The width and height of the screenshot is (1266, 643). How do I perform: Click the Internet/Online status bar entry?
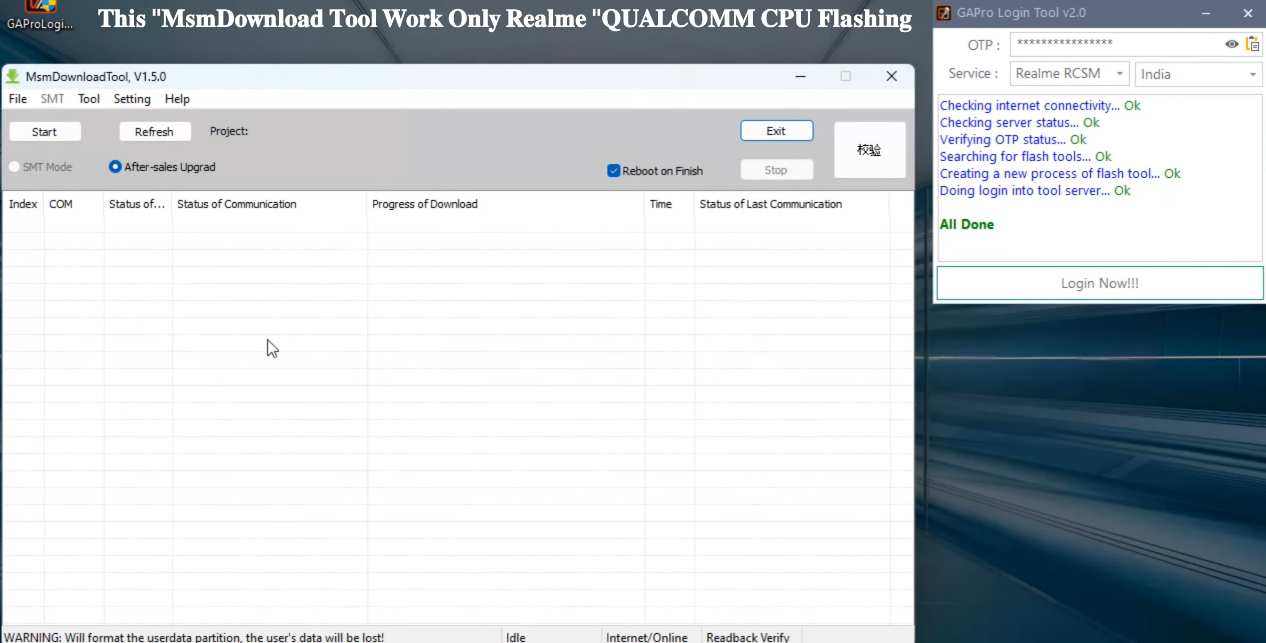tap(647, 636)
